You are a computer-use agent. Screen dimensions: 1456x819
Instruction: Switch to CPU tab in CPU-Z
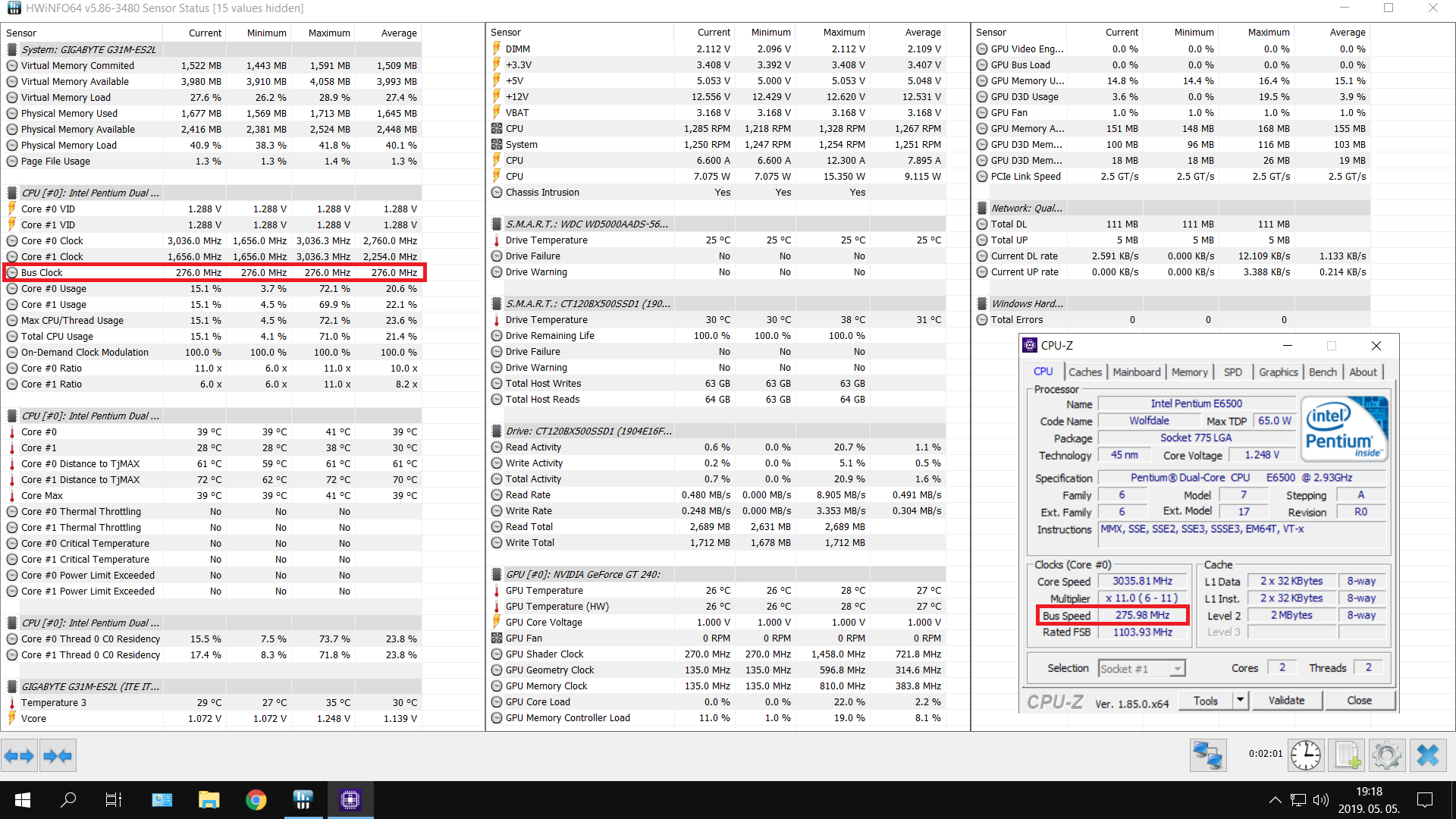tap(1043, 372)
